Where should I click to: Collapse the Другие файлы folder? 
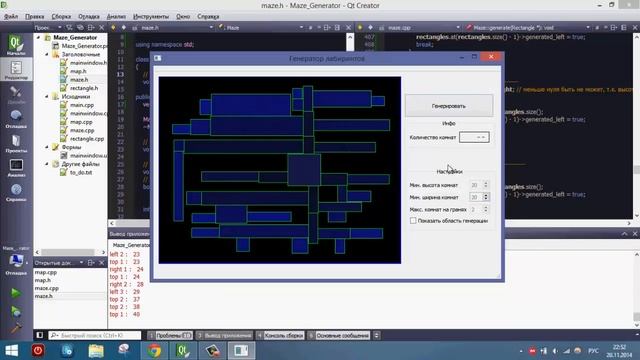pos(47,164)
